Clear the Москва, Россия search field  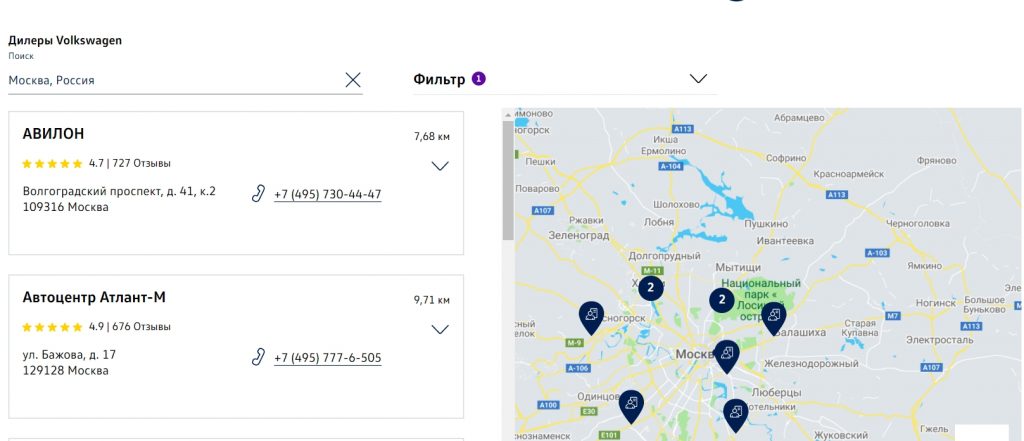click(x=353, y=80)
